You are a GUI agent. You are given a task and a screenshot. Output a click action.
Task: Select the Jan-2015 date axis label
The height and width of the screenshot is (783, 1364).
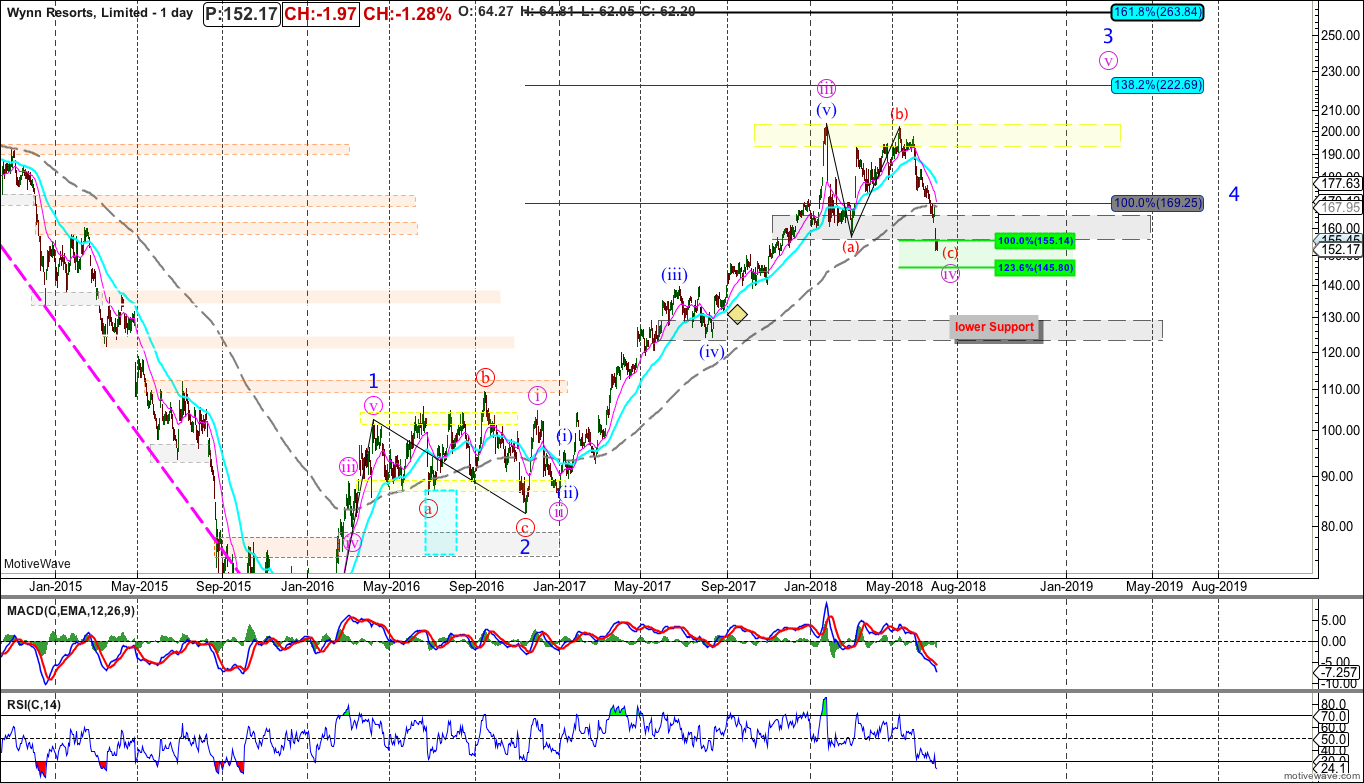point(54,586)
